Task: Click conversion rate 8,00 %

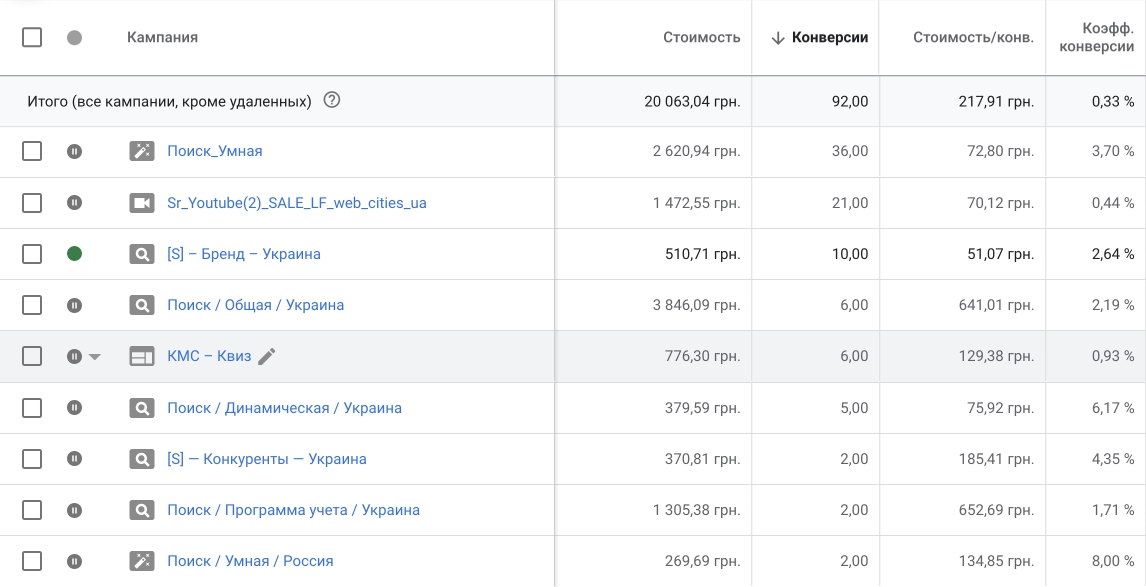Action: tap(1113, 561)
